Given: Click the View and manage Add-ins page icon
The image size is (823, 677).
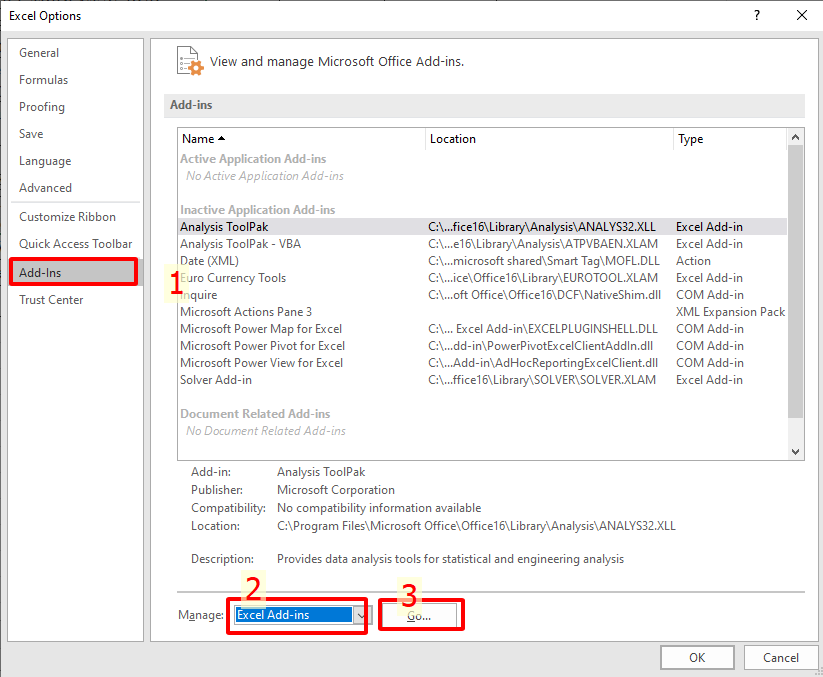Looking at the screenshot, I should point(189,61).
